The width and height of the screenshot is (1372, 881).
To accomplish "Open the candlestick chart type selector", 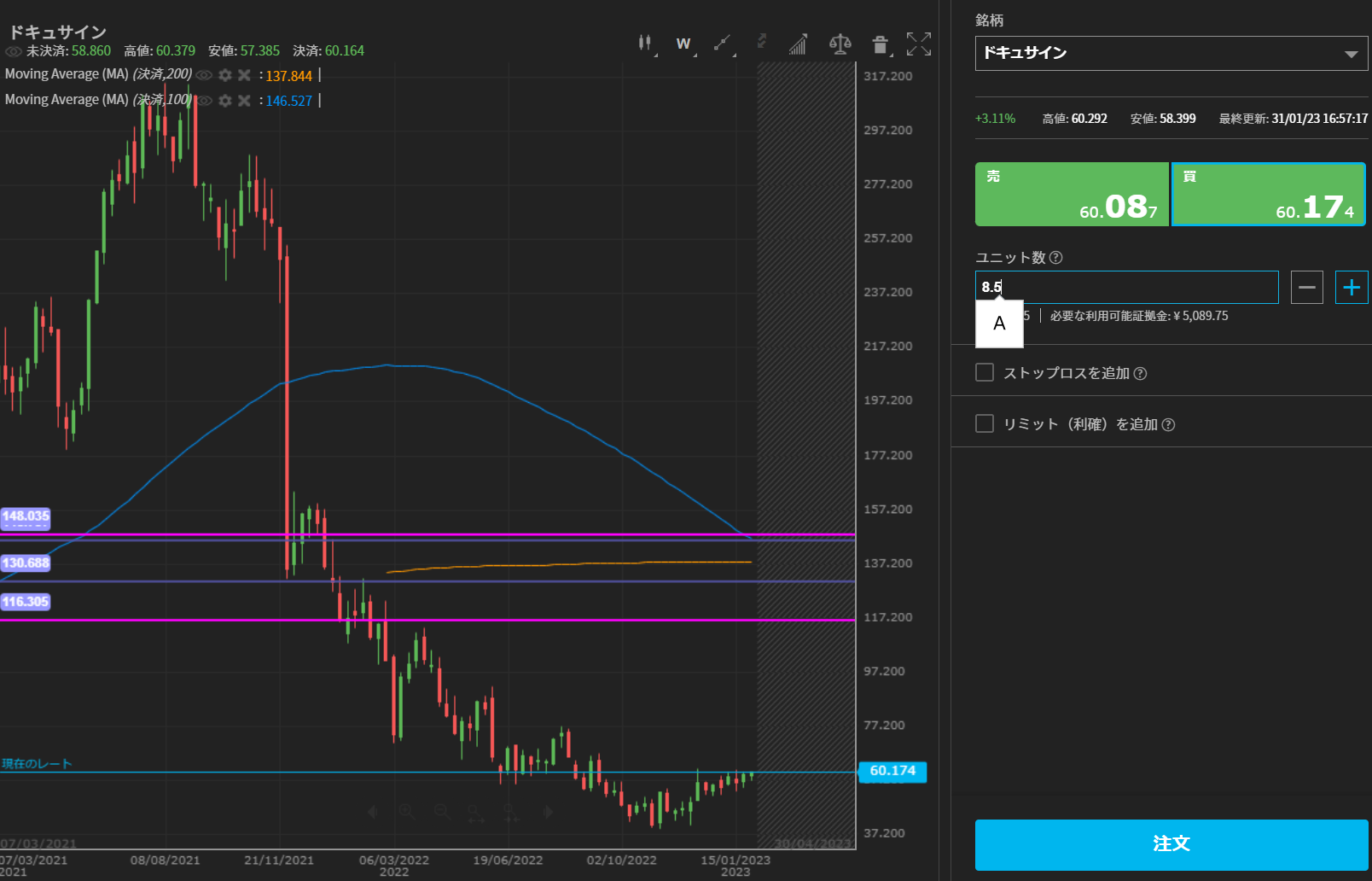I will coord(645,43).
